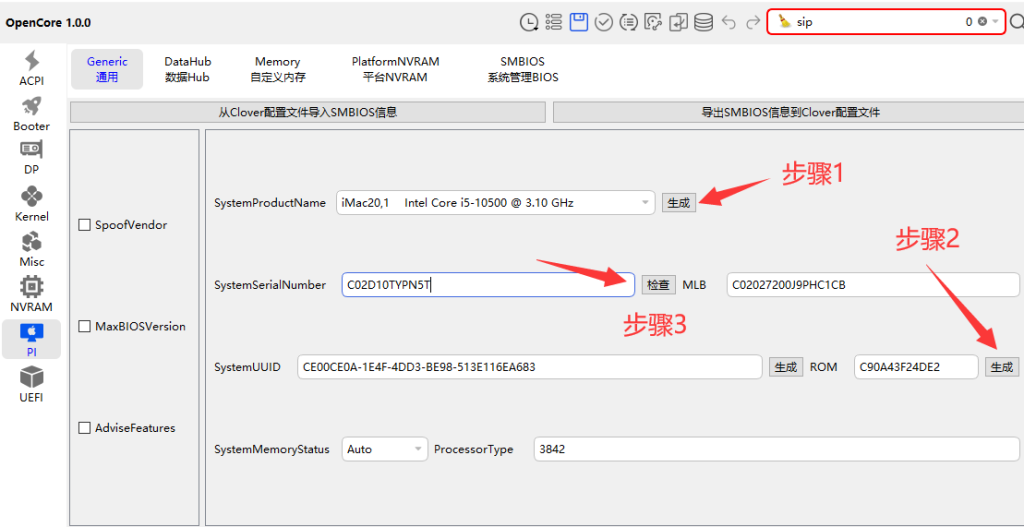Image resolution: width=1024 pixels, height=527 pixels.
Task: Click the export SMBIOS to Clover button
Action: click(x=788, y=112)
